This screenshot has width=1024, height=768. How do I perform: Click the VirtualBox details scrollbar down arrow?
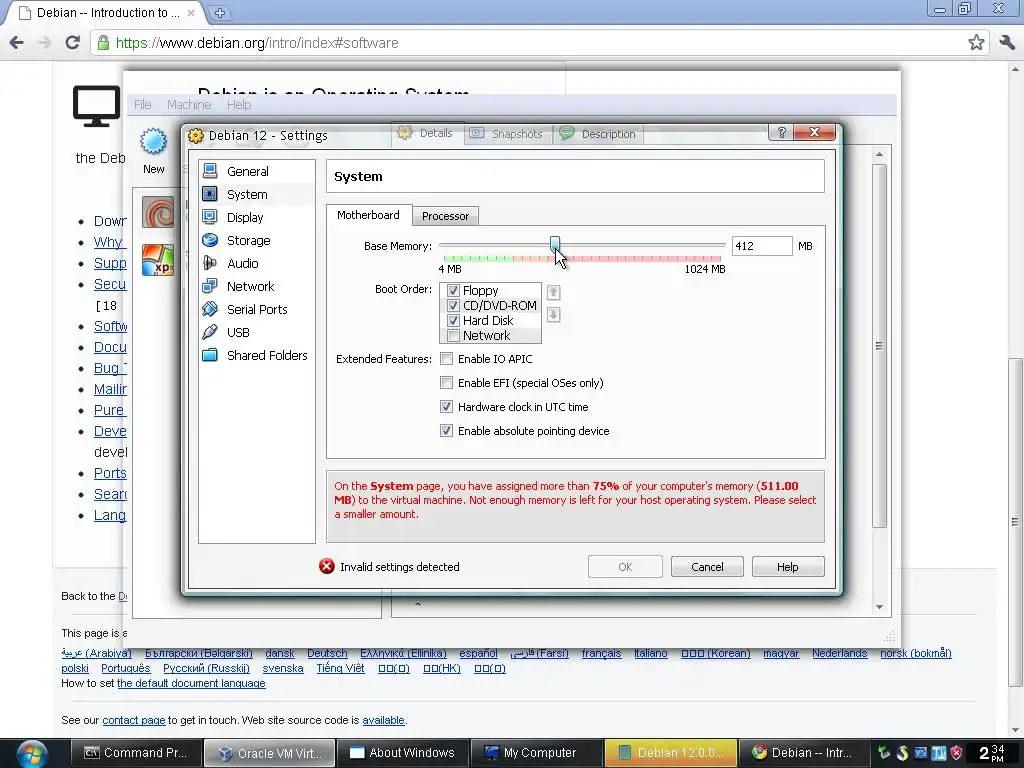879,607
